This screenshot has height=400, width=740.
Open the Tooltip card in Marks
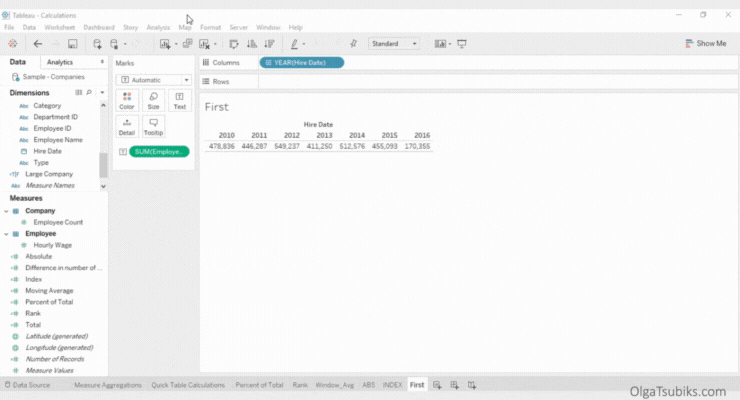(153, 126)
